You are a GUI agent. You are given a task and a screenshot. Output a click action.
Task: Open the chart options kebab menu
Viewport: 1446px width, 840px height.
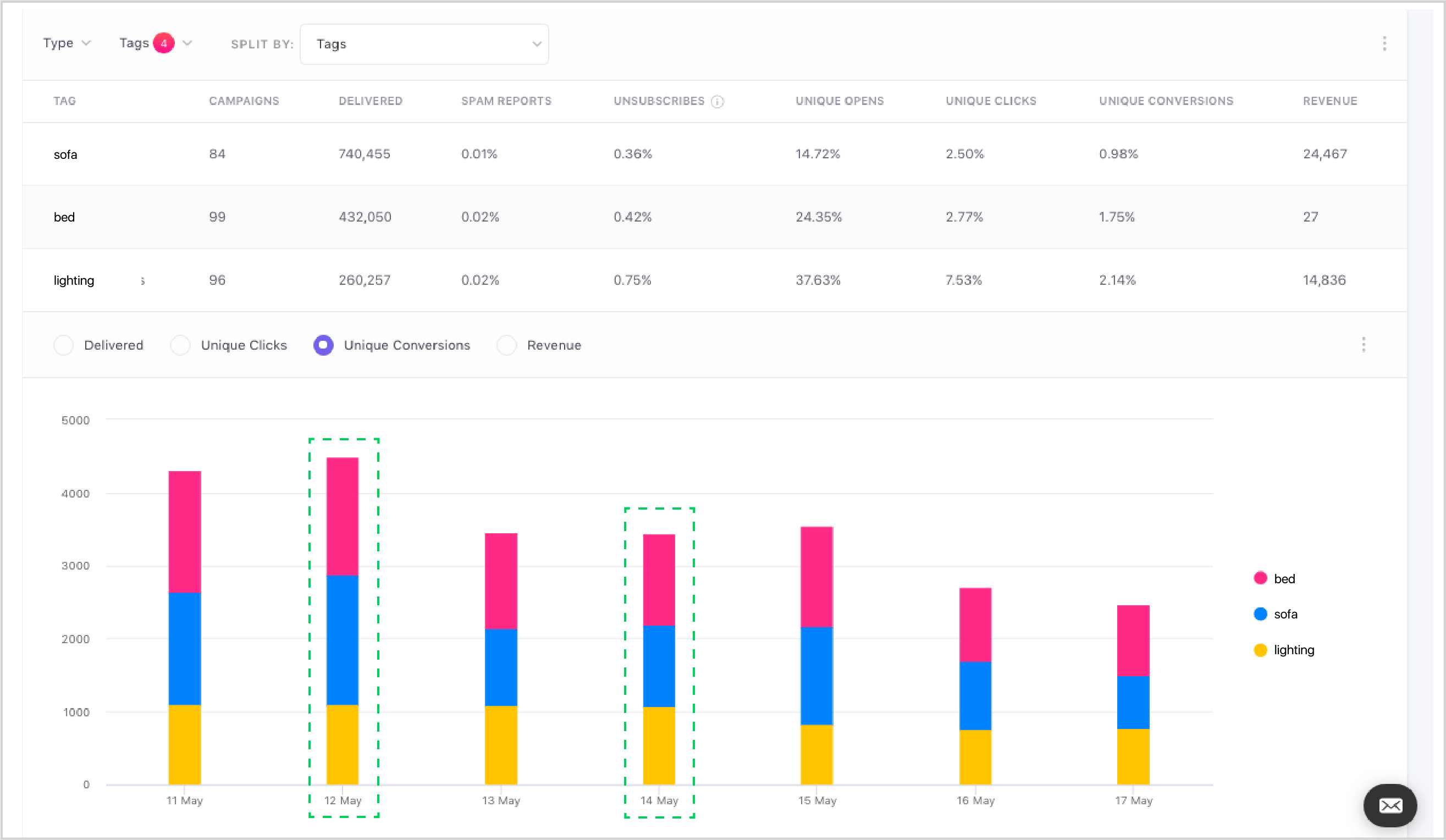point(1364,344)
